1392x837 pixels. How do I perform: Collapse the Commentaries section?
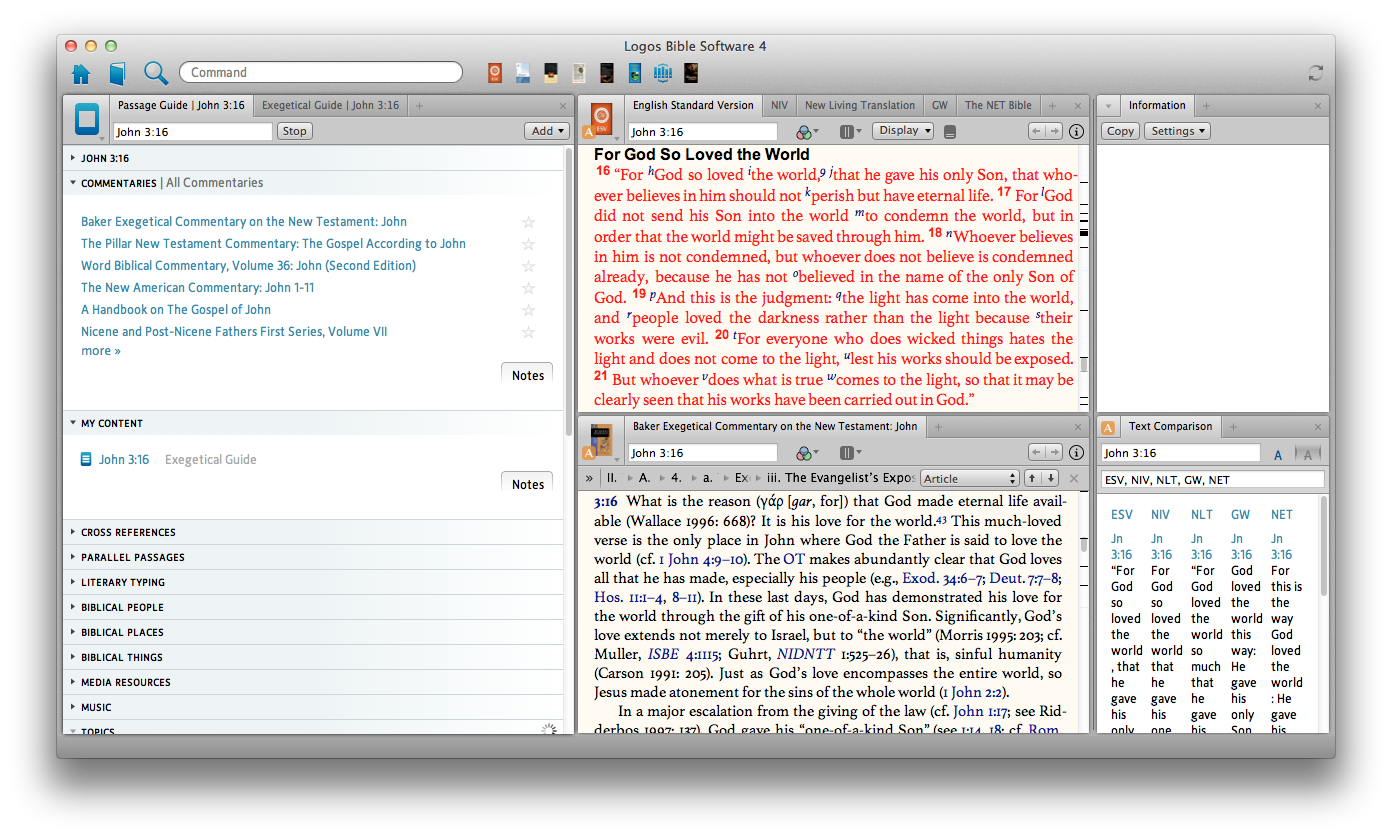(x=73, y=183)
